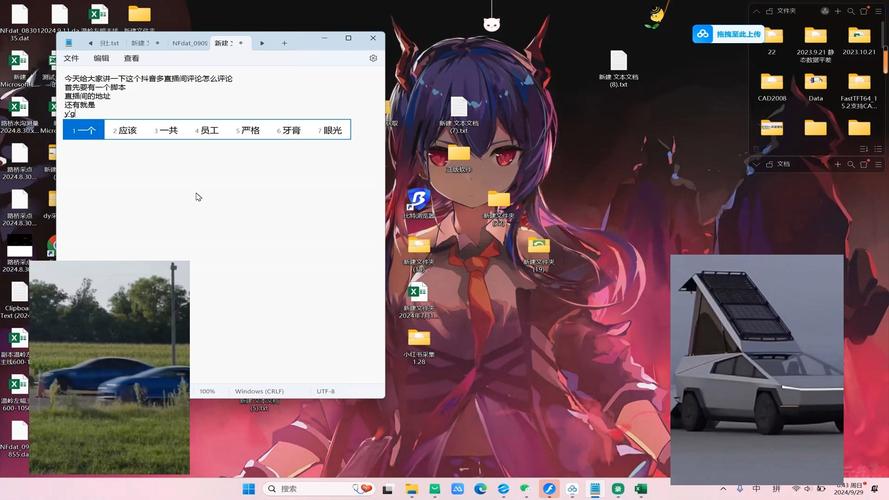Show hidden system tray icons

coord(723,489)
